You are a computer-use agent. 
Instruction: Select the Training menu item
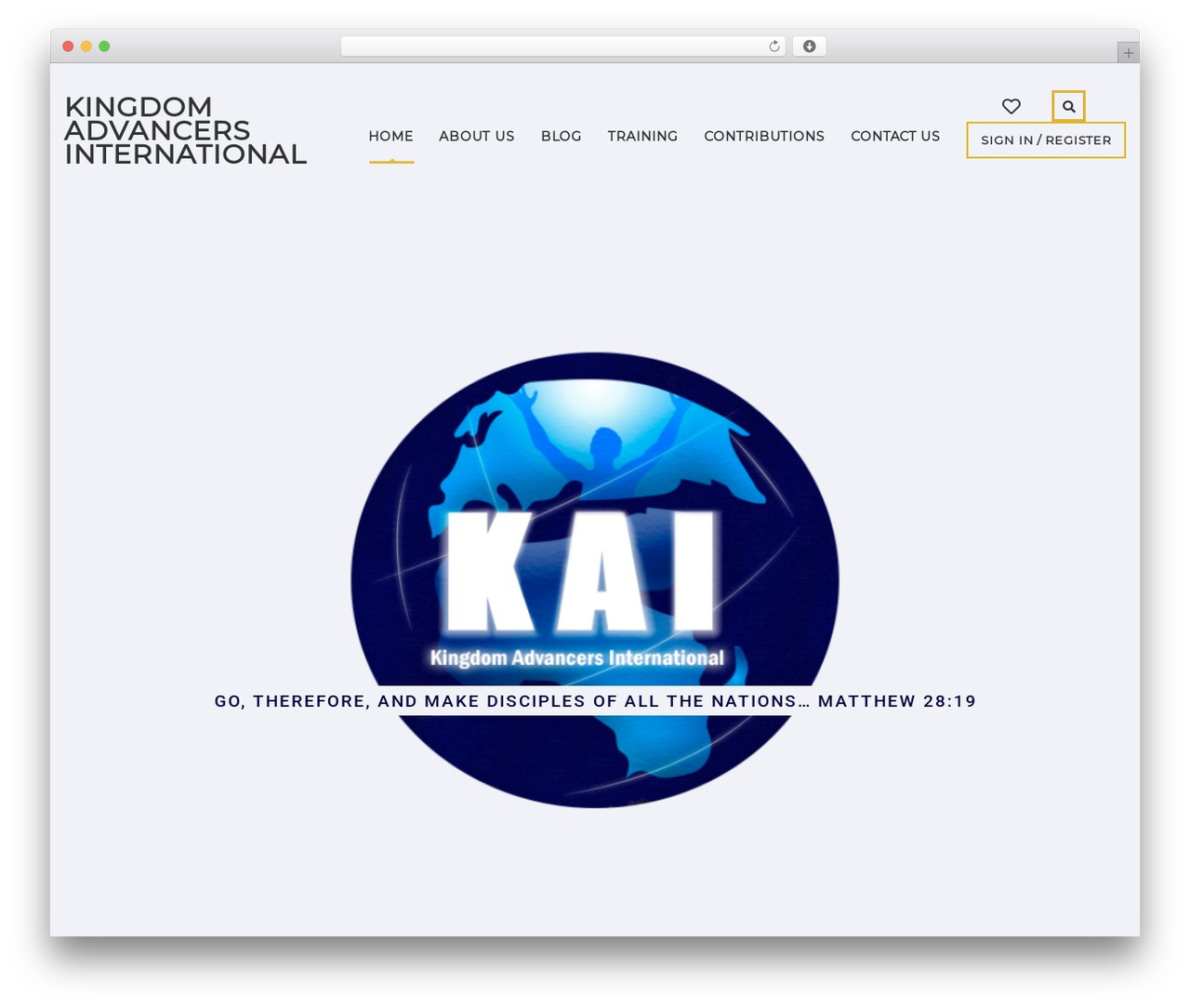pos(642,136)
